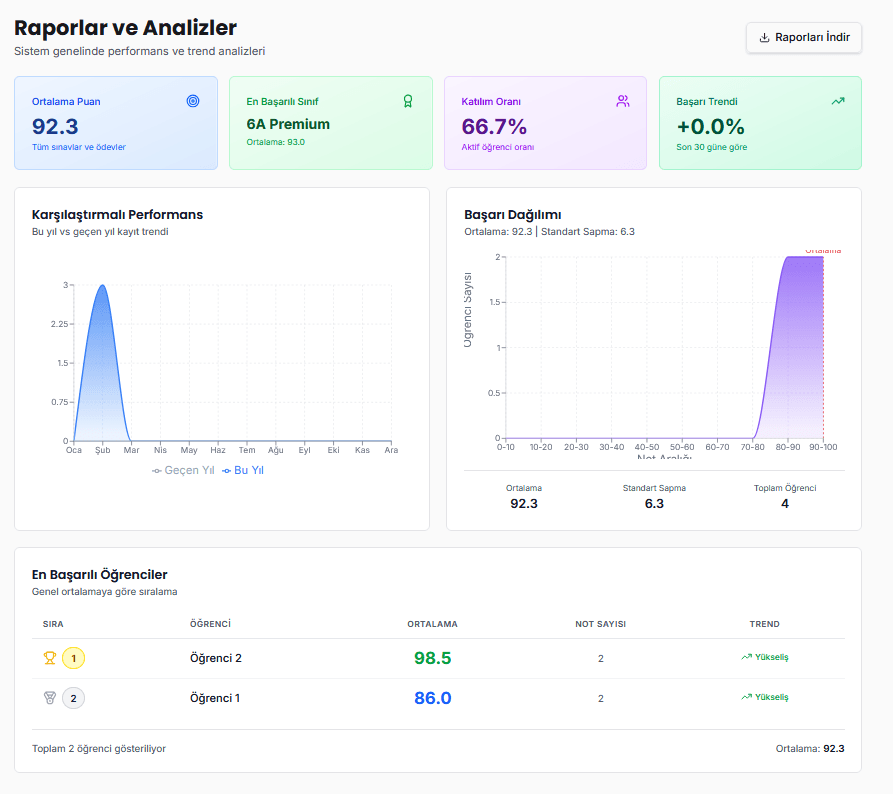
Task: Click the target icon on Ortalama Puan card
Action: click(193, 101)
